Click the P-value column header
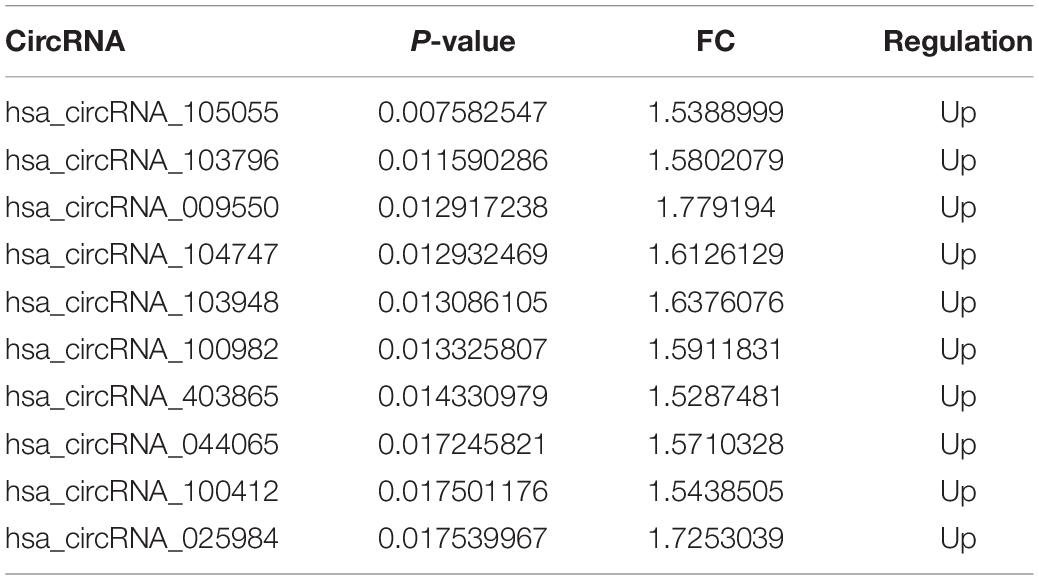This screenshot has width=1039, height=580. tap(463, 41)
